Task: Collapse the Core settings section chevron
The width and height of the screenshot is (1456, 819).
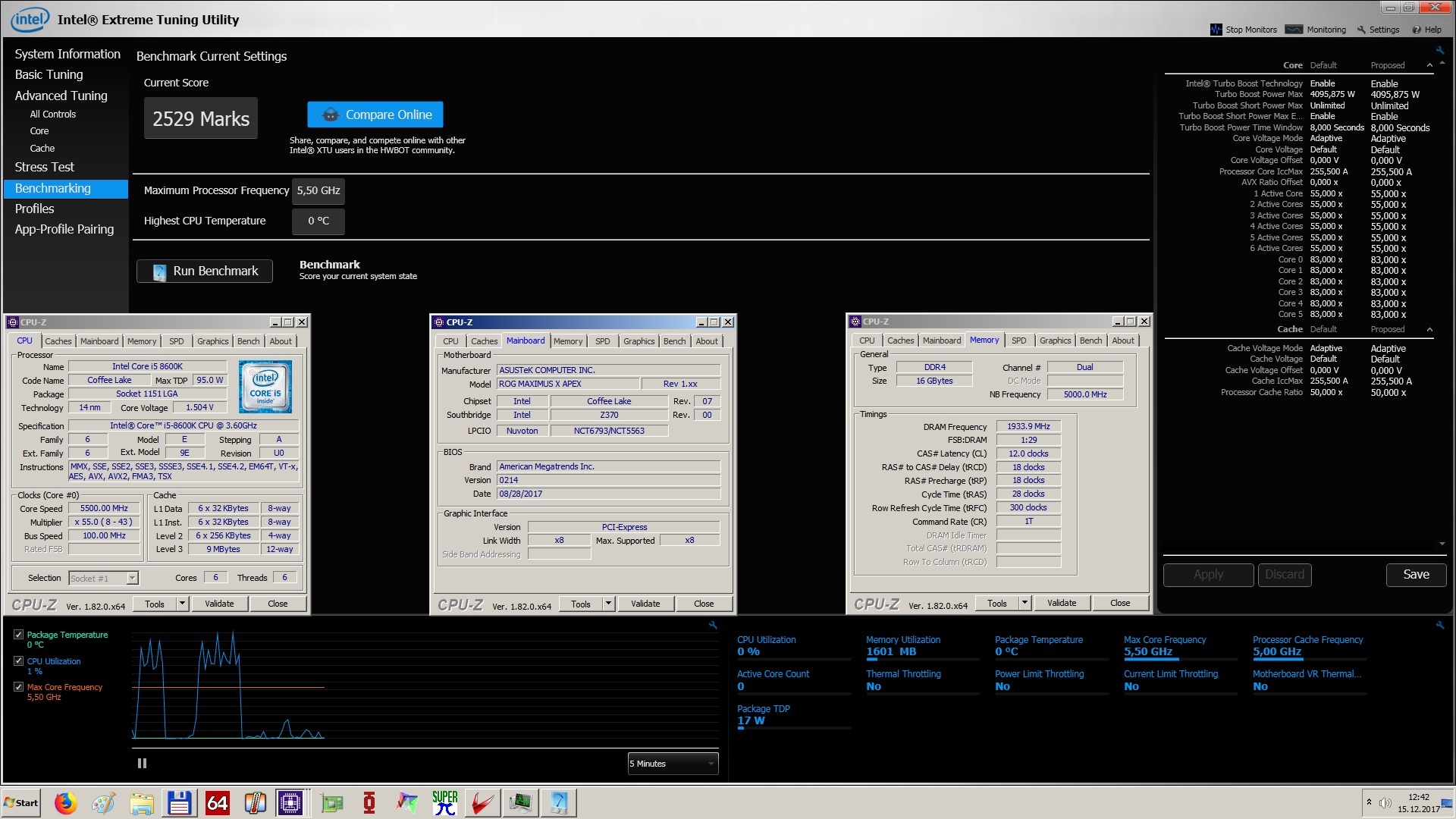Action: point(1430,65)
